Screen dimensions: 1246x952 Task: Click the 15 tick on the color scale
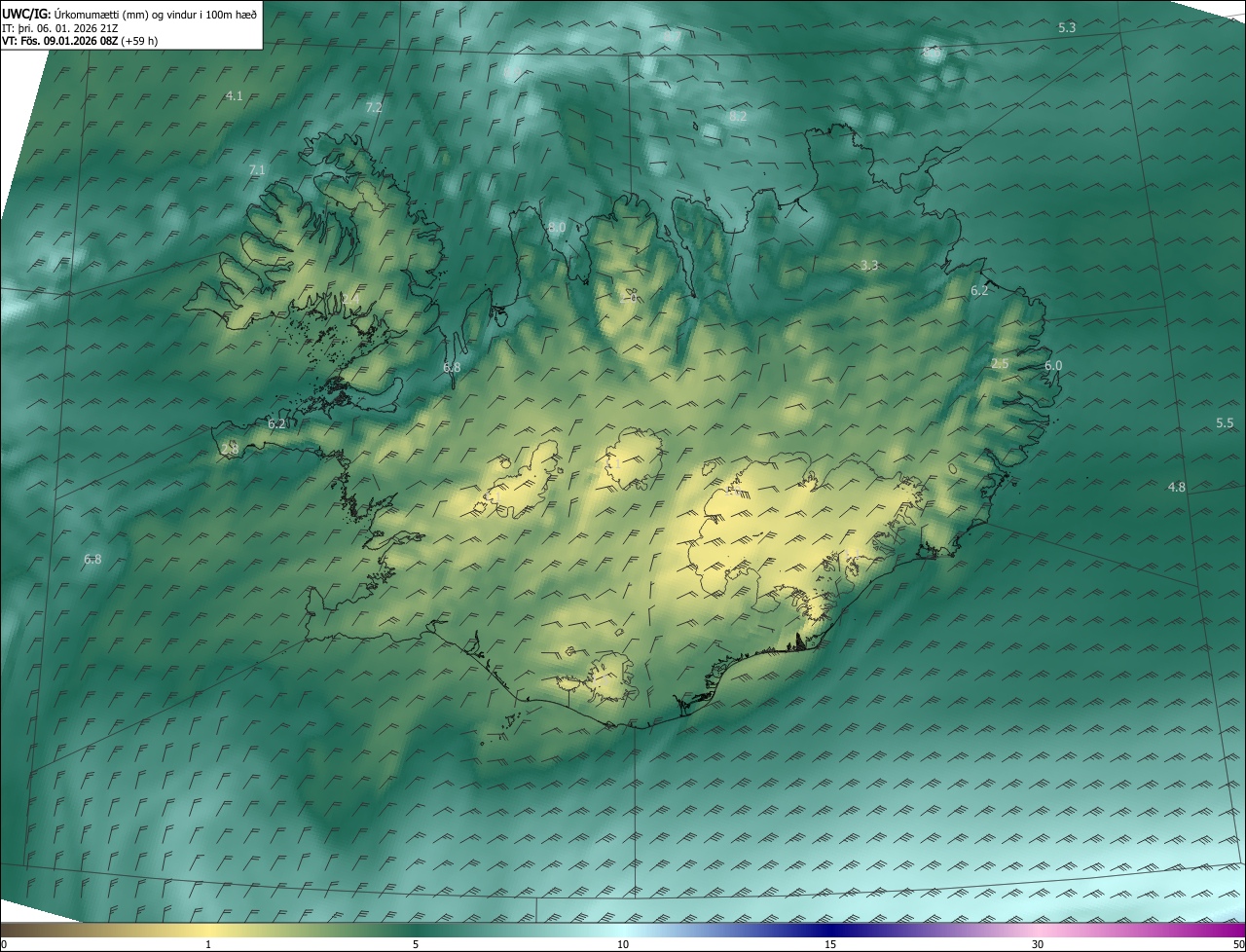[830, 944]
